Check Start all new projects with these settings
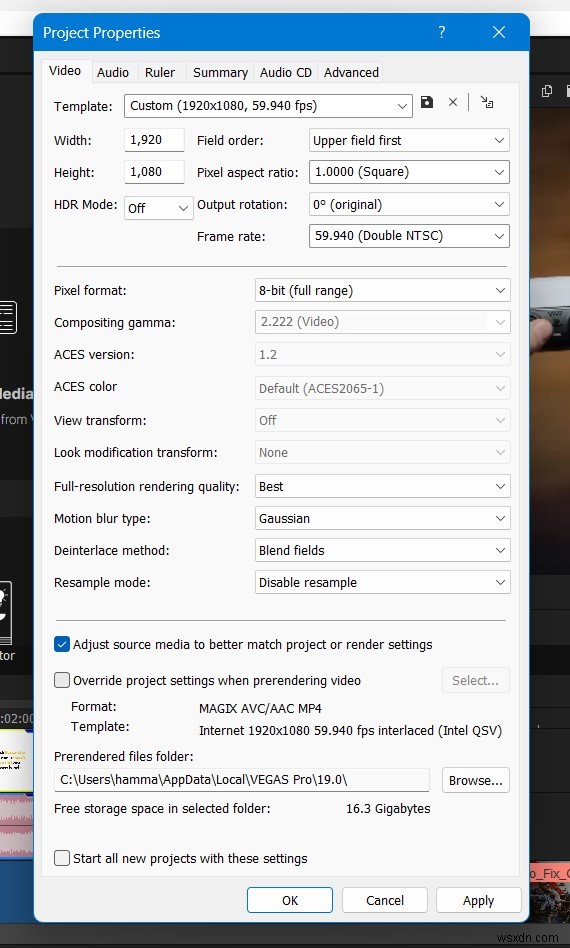This screenshot has height=948, width=570. (62, 858)
